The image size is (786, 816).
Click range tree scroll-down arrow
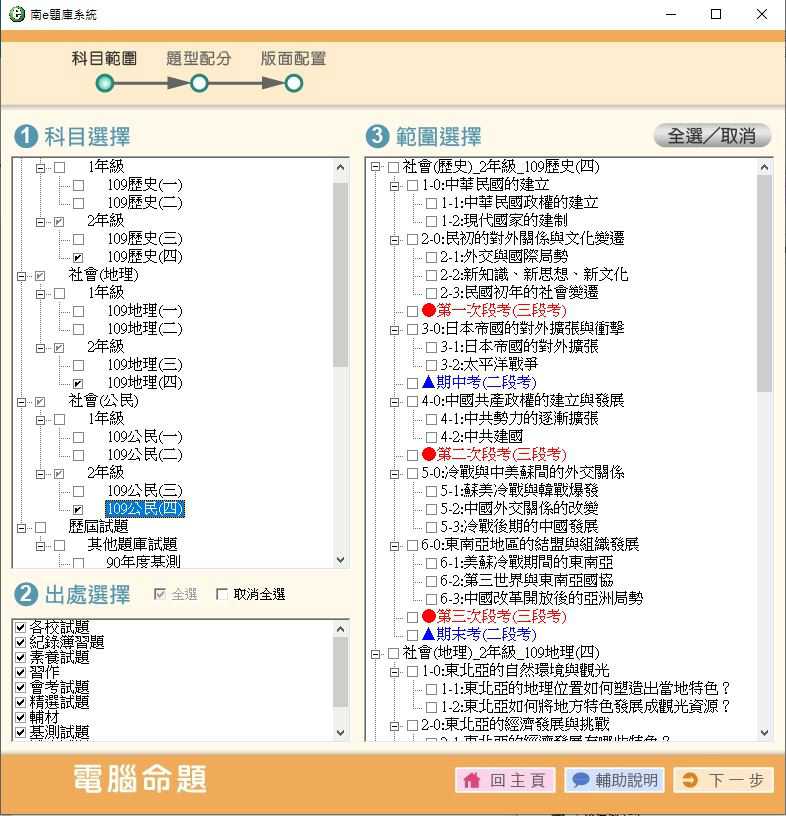tap(764, 732)
